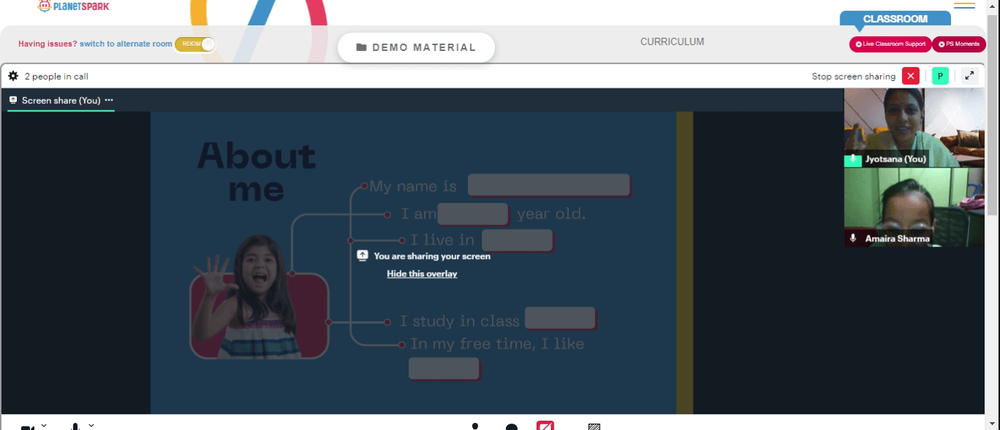Expand the microphone options chevron

(91, 425)
